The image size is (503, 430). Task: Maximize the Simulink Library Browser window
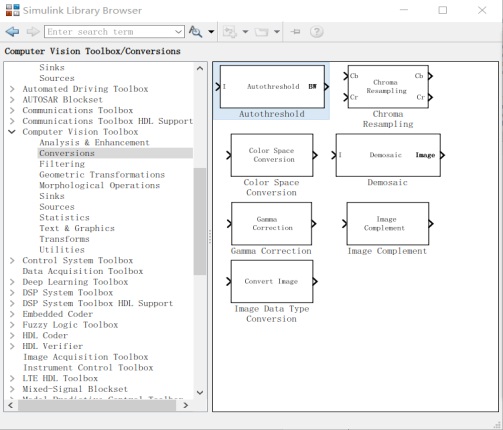click(443, 10)
